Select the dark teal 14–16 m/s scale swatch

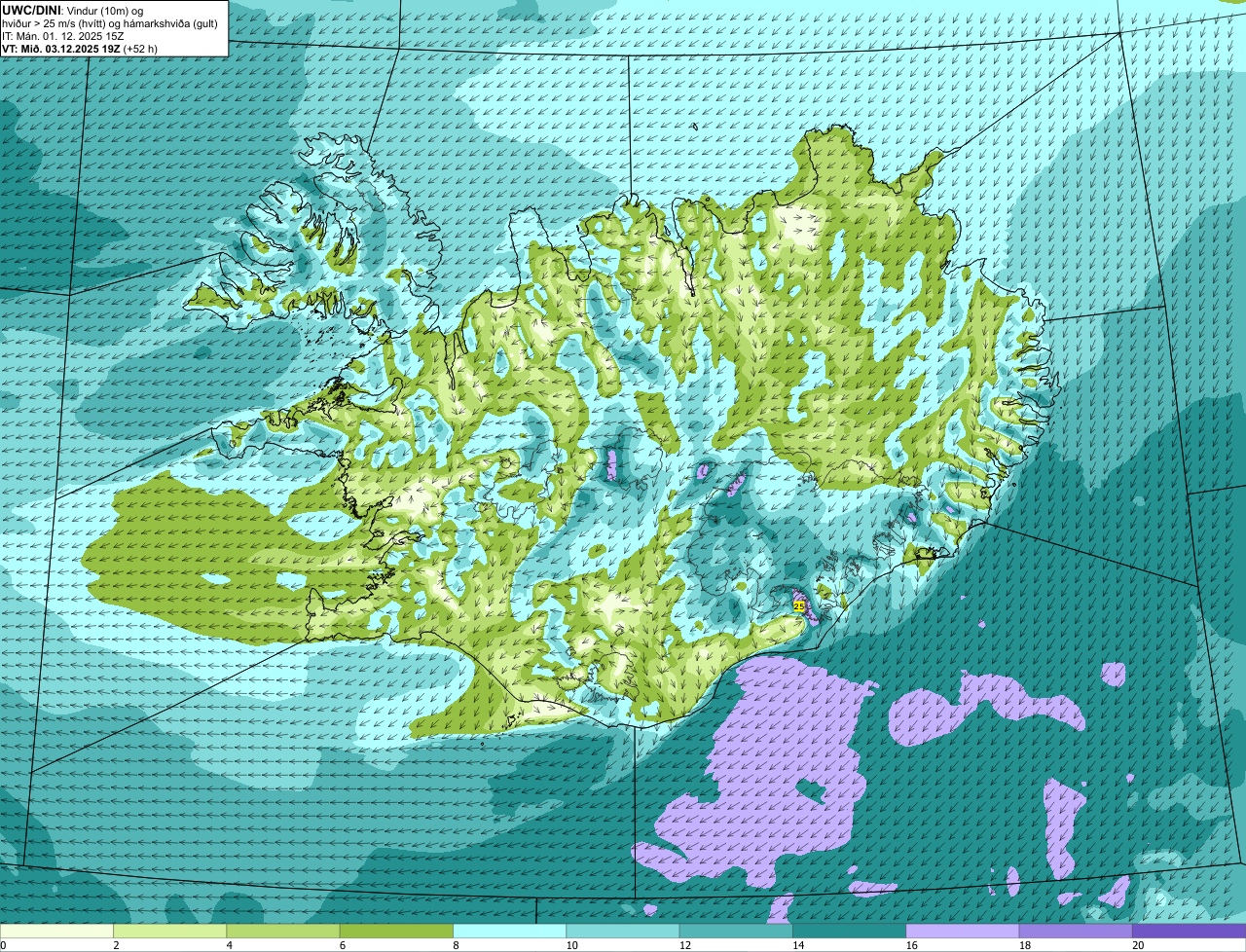[x=849, y=932]
